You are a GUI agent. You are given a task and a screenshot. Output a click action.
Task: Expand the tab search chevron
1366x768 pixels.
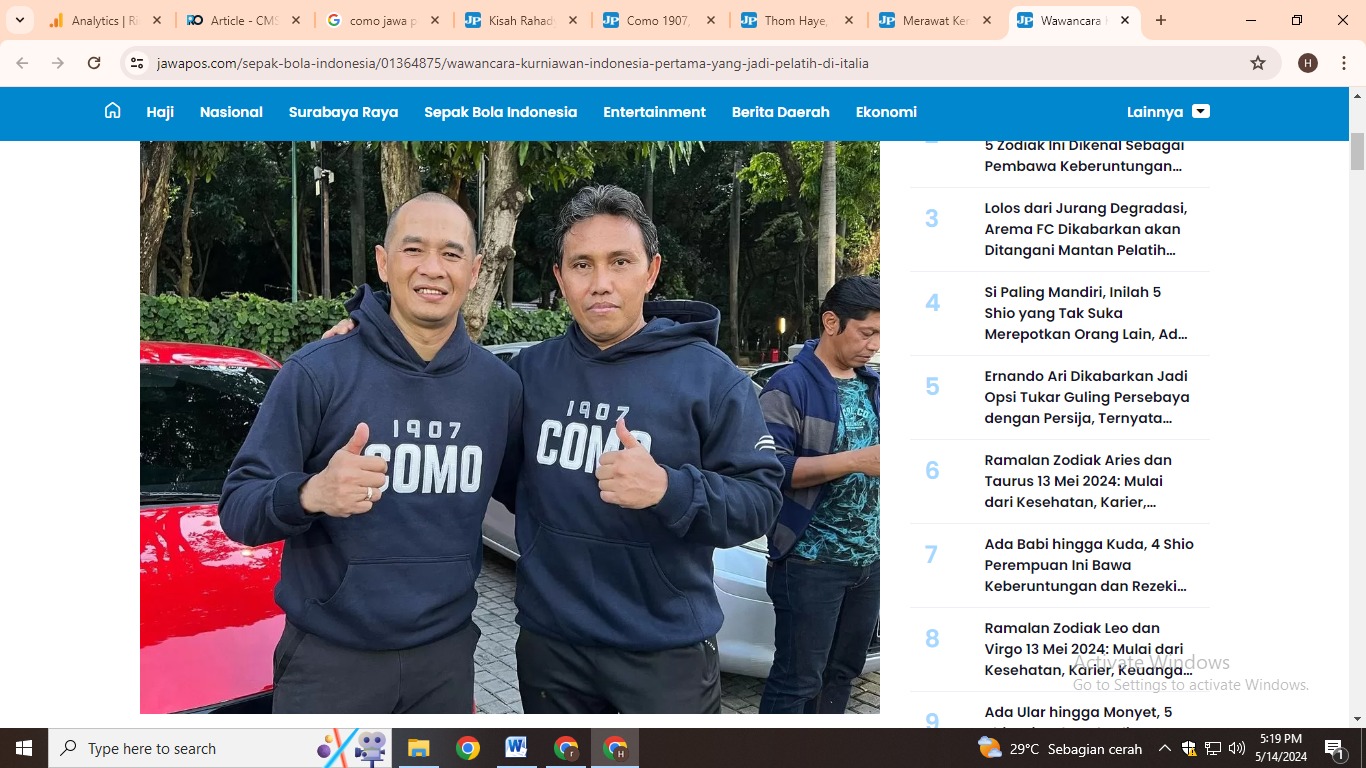[x=19, y=20]
